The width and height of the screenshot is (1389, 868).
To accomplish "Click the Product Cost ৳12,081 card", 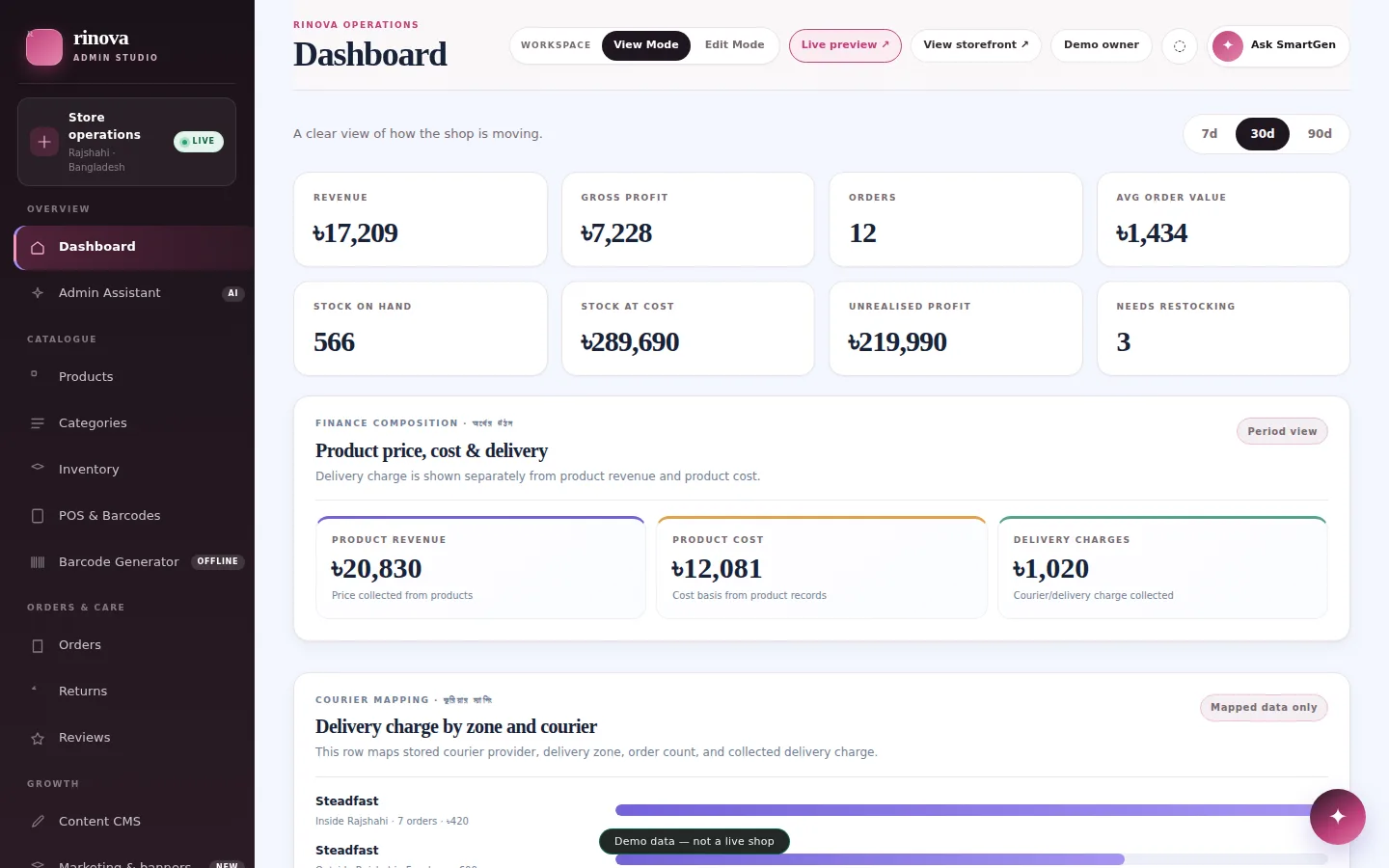I will coord(822,568).
